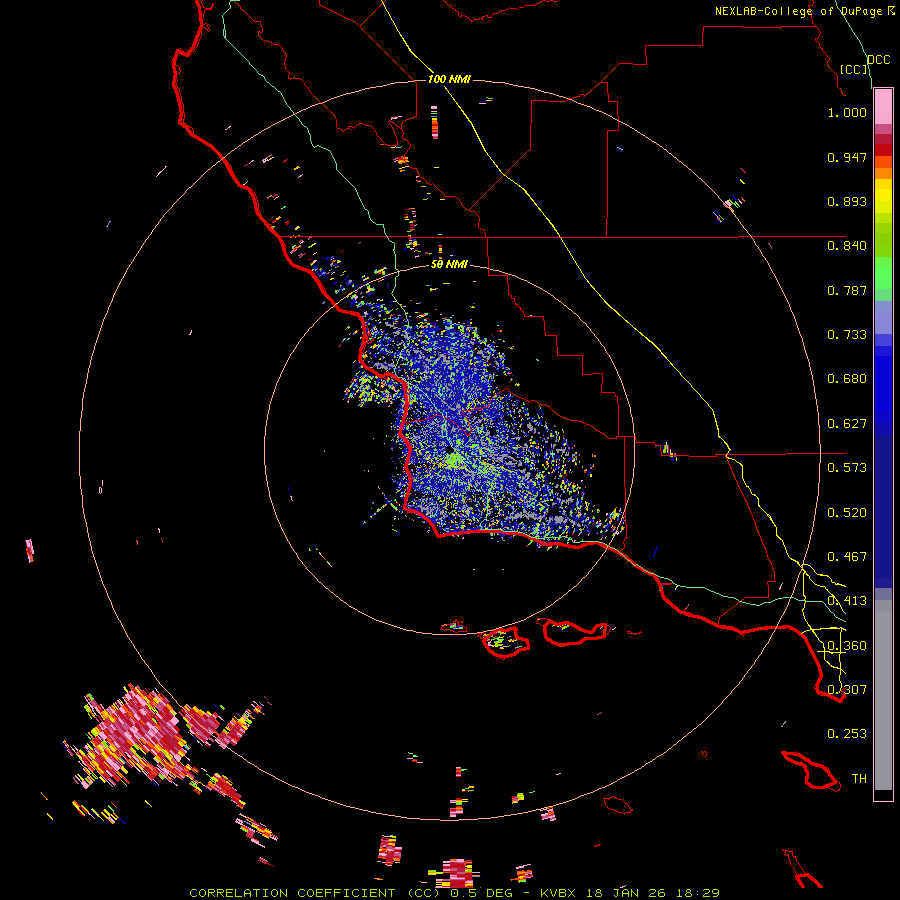Click the DCC label above the color bar
The image size is (900, 900).
879,60
